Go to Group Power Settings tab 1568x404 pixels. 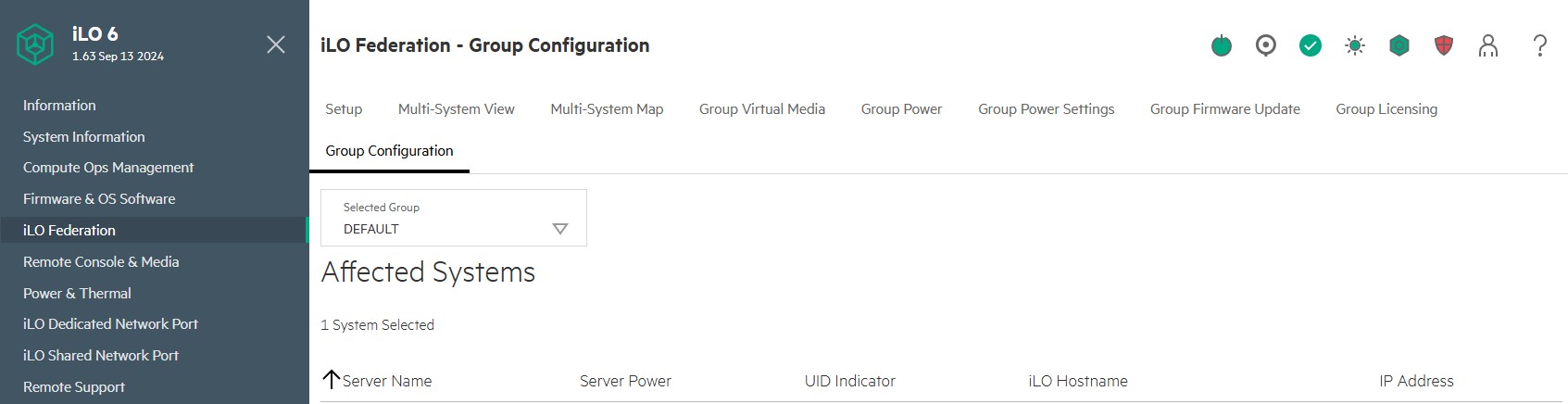1046,109
